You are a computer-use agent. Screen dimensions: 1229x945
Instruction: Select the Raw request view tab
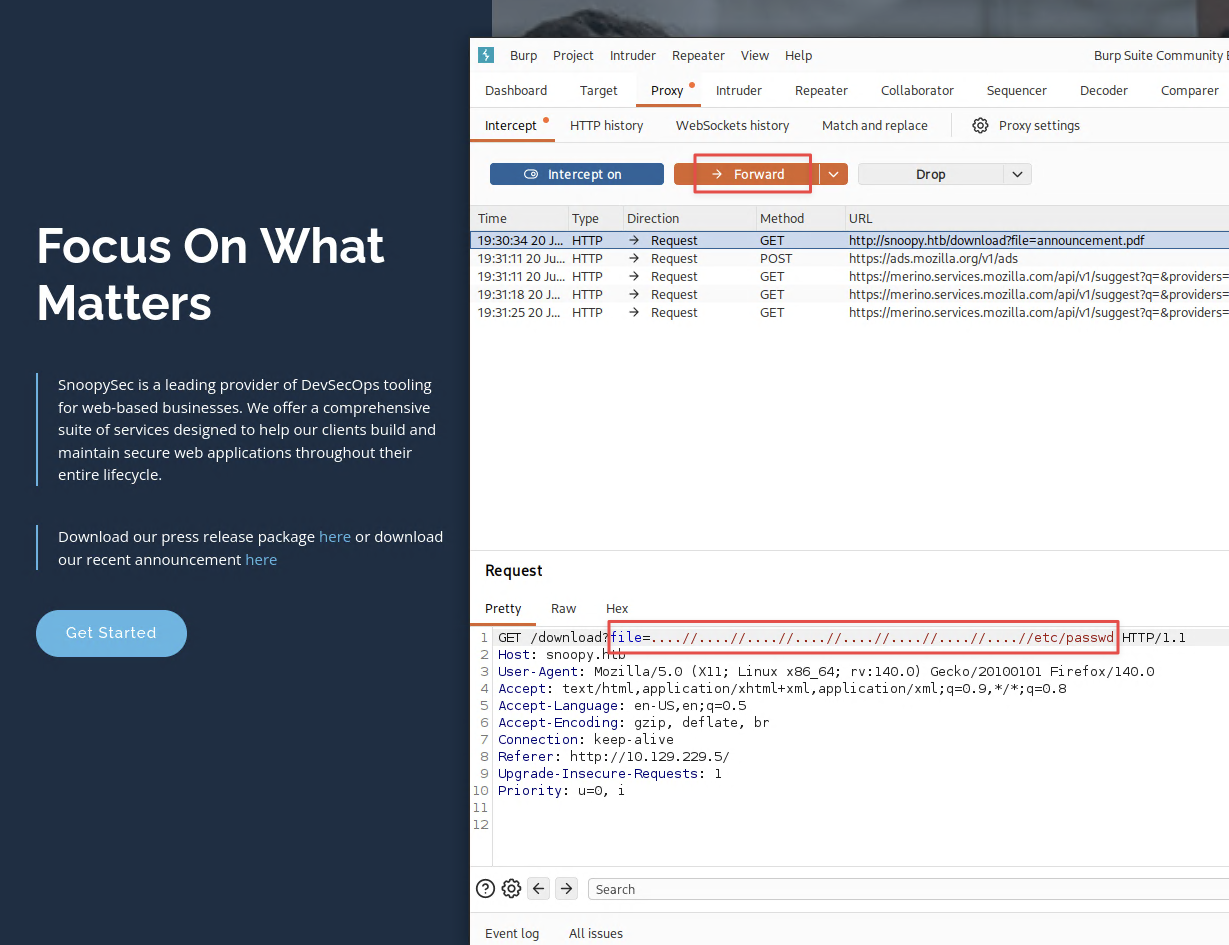tap(563, 608)
